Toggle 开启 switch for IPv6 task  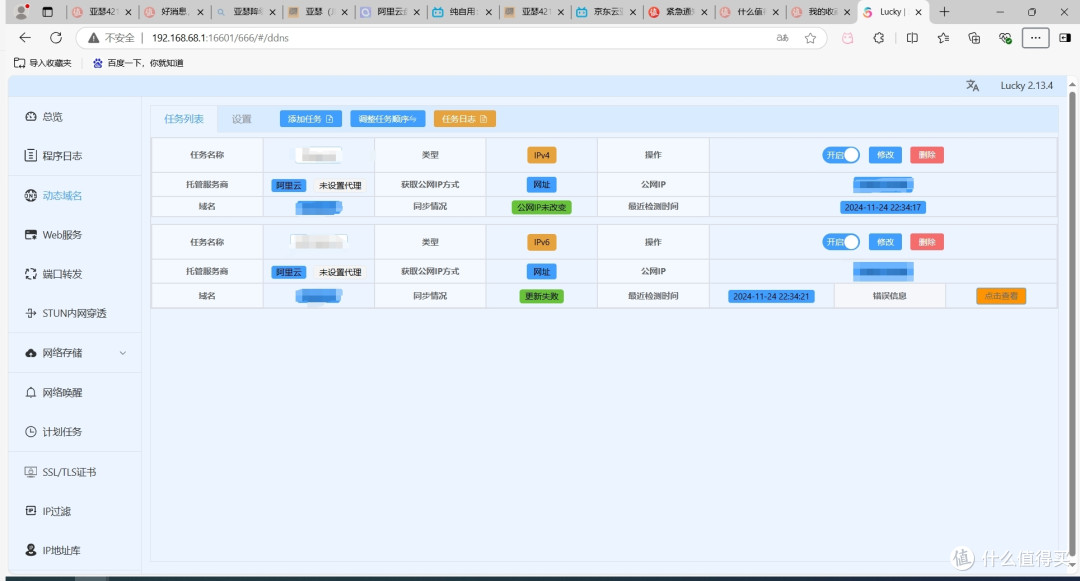[840, 242]
